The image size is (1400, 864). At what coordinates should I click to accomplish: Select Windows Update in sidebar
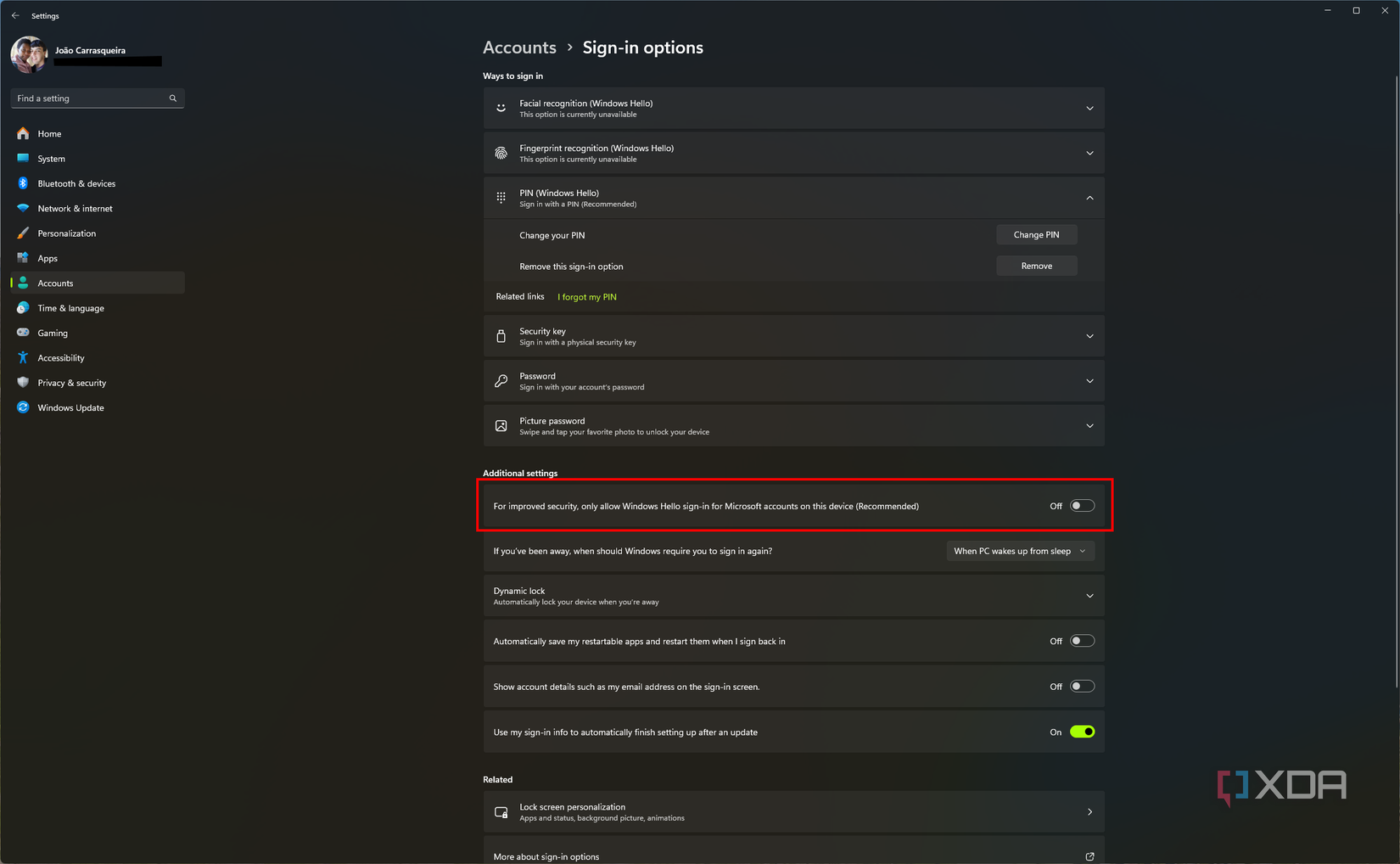point(98,407)
